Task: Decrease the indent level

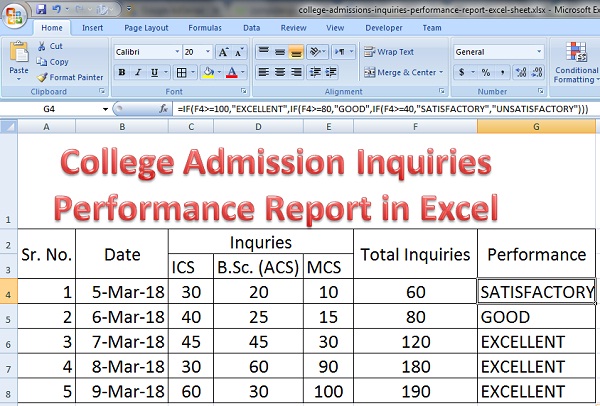Action: click(x=315, y=72)
